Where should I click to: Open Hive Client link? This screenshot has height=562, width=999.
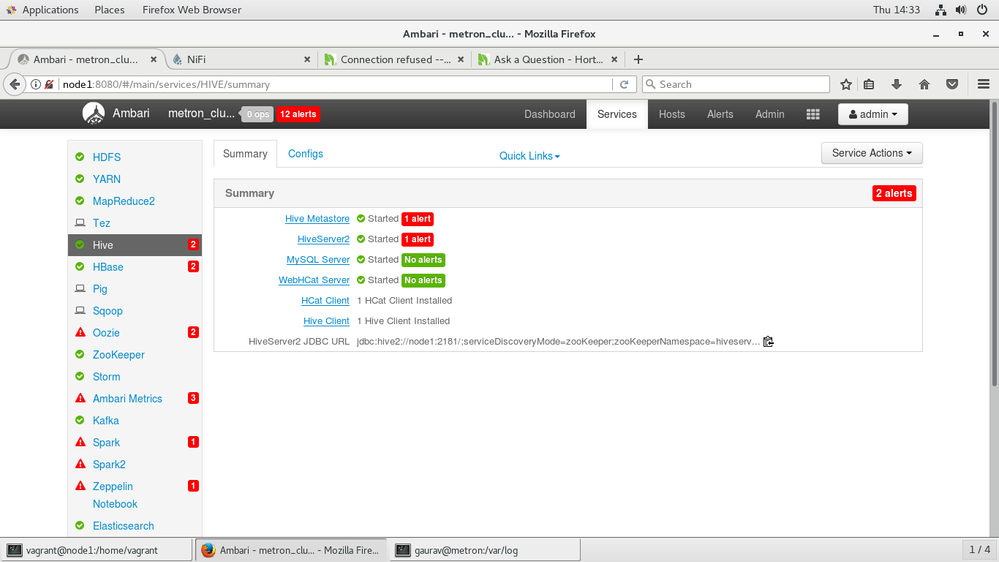click(x=326, y=321)
